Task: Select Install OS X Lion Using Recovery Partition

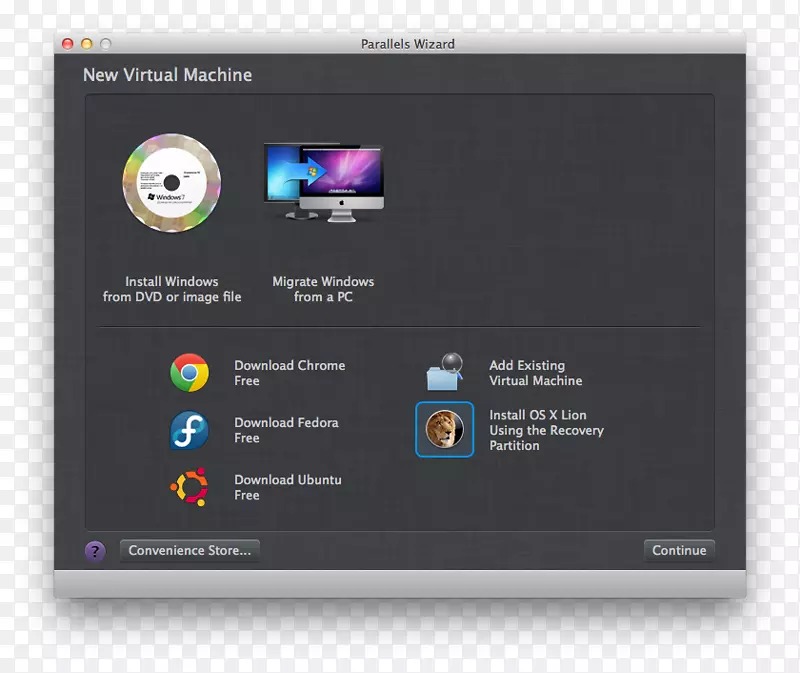Action: [x=547, y=430]
